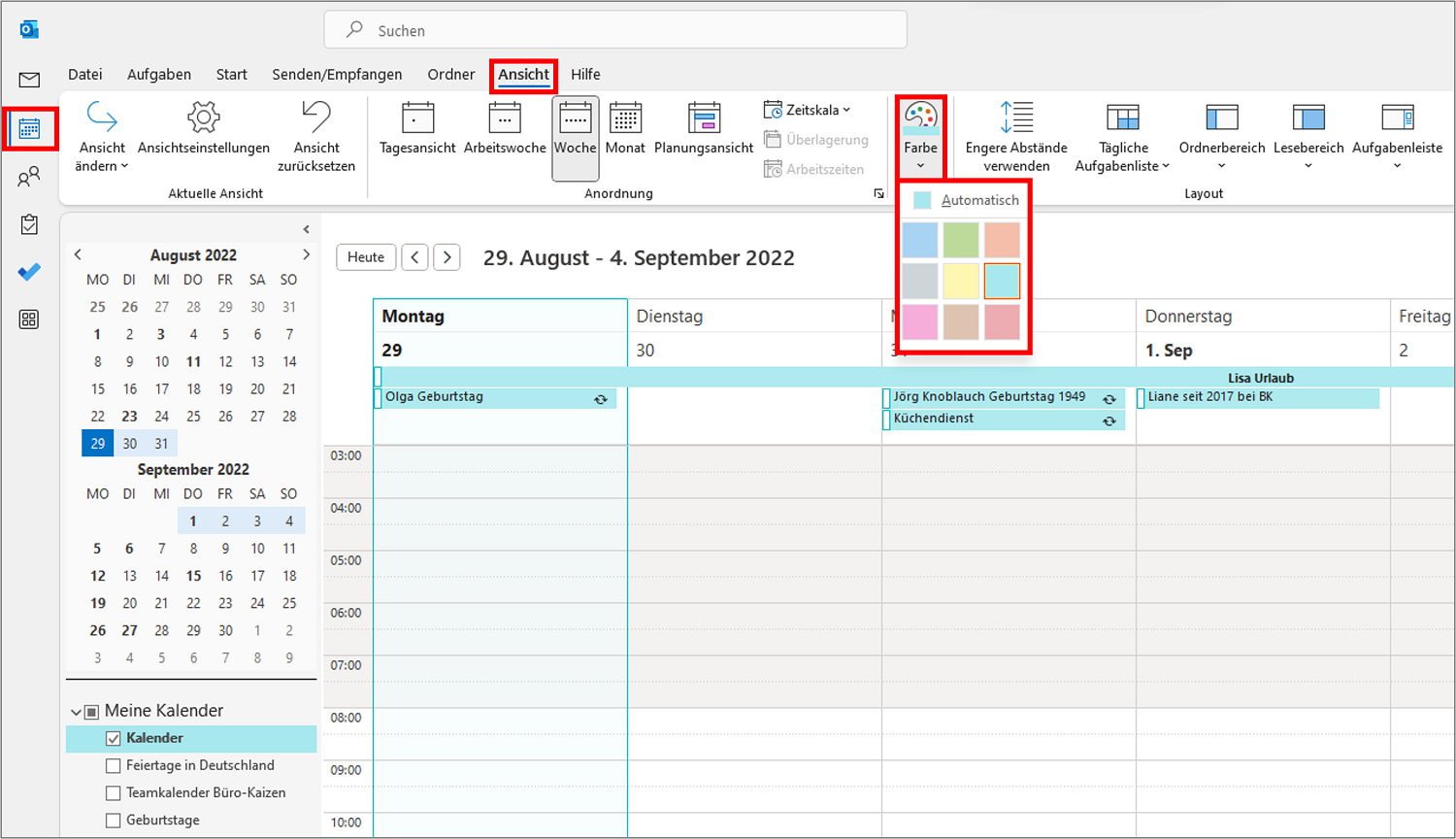Select the Woche view button

click(x=576, y=138)
